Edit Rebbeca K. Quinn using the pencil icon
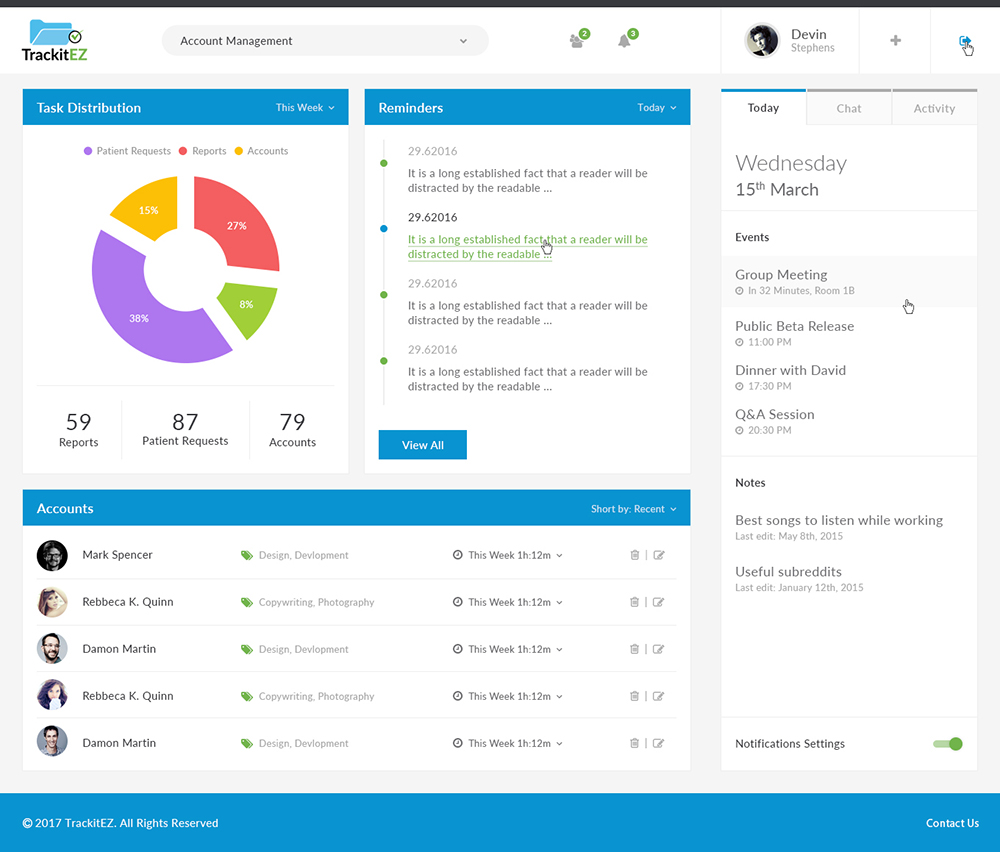The width and height of the screenshot is (1000, 852). (x=660, y=602)
